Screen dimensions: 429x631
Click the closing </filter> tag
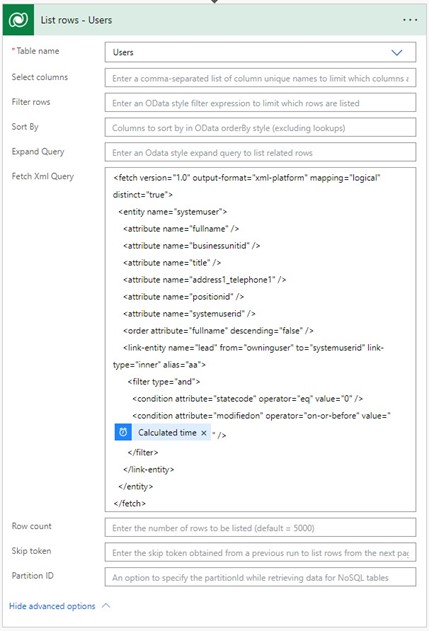(x=143, y=452)
